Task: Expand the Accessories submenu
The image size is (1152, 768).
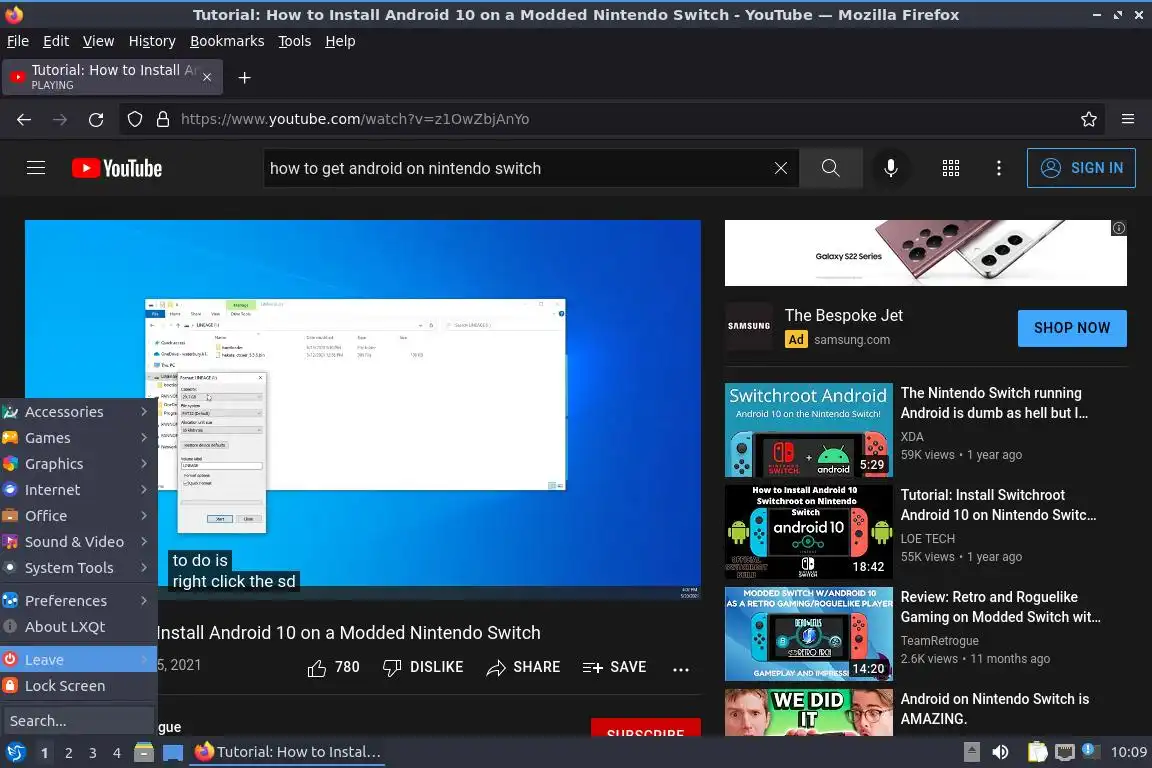Action: 78,412
